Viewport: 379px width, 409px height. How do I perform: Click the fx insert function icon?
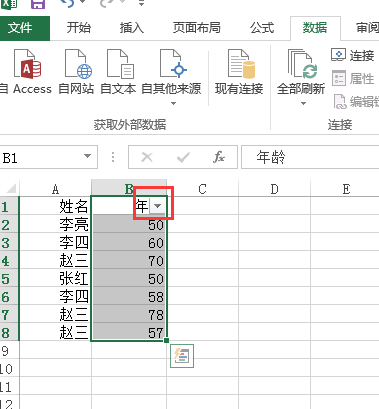coord(219,157)
